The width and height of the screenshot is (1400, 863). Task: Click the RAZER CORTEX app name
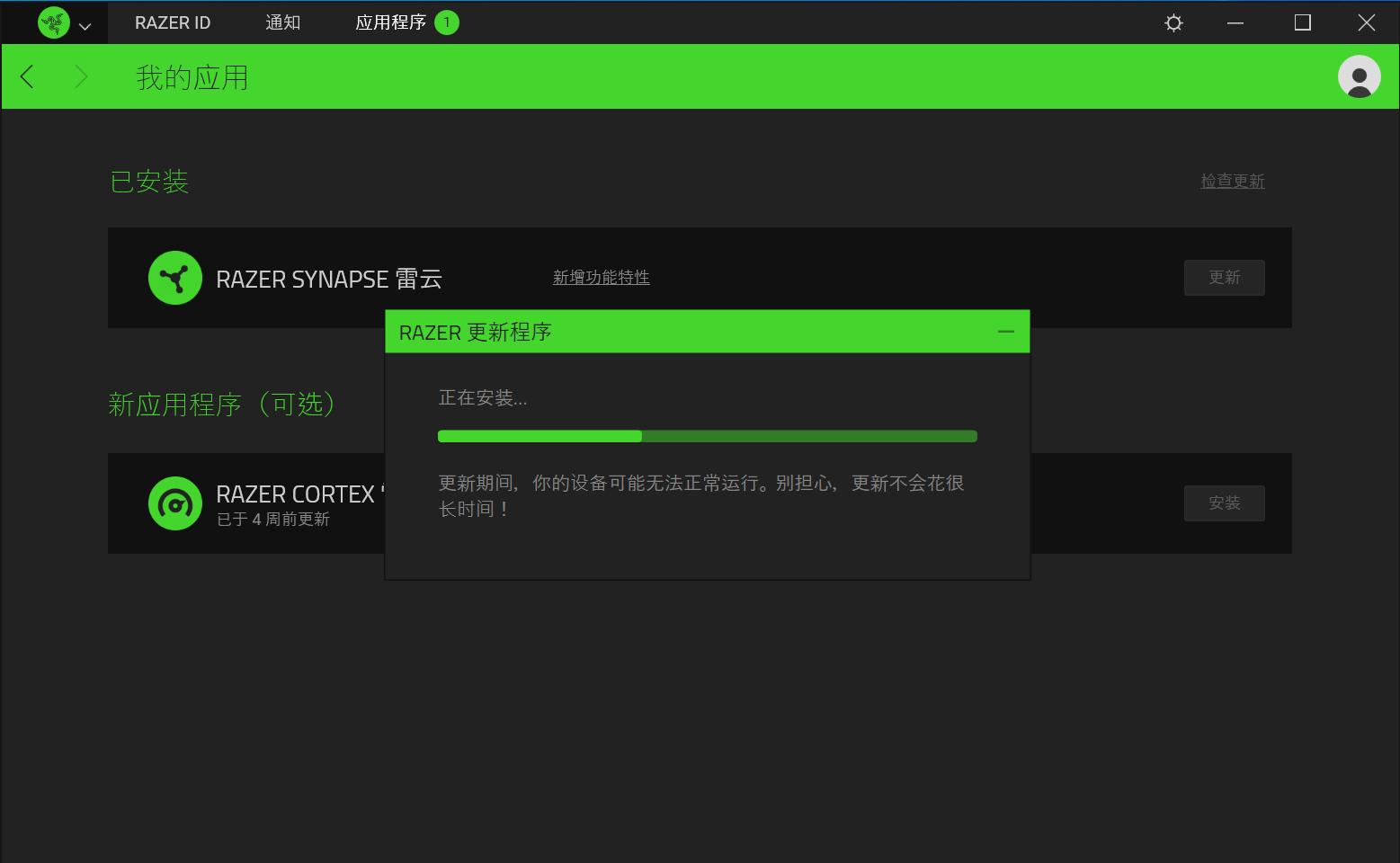tap(300, 494)
